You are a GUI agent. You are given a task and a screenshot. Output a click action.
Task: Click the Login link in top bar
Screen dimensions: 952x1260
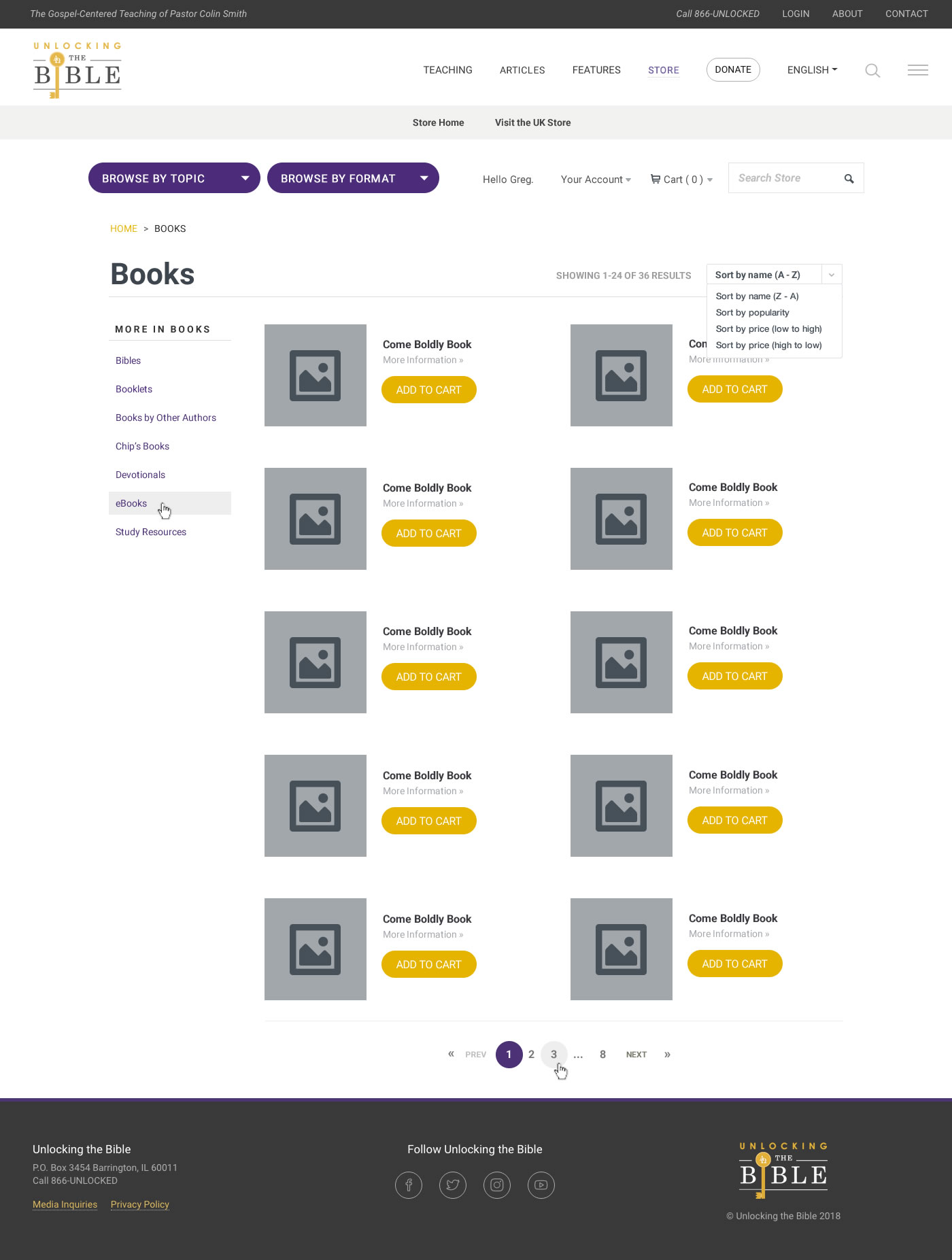pos(796,14)
